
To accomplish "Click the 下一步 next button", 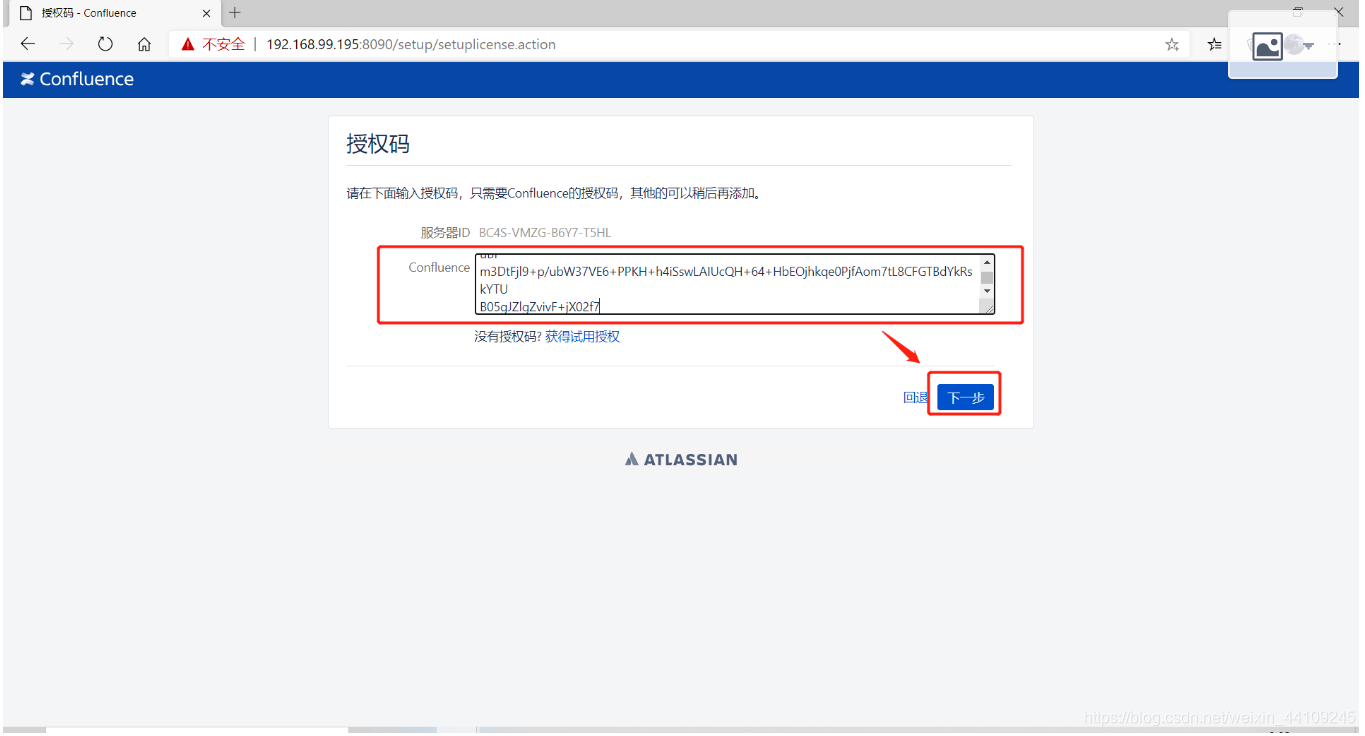I will click(965, 397).
